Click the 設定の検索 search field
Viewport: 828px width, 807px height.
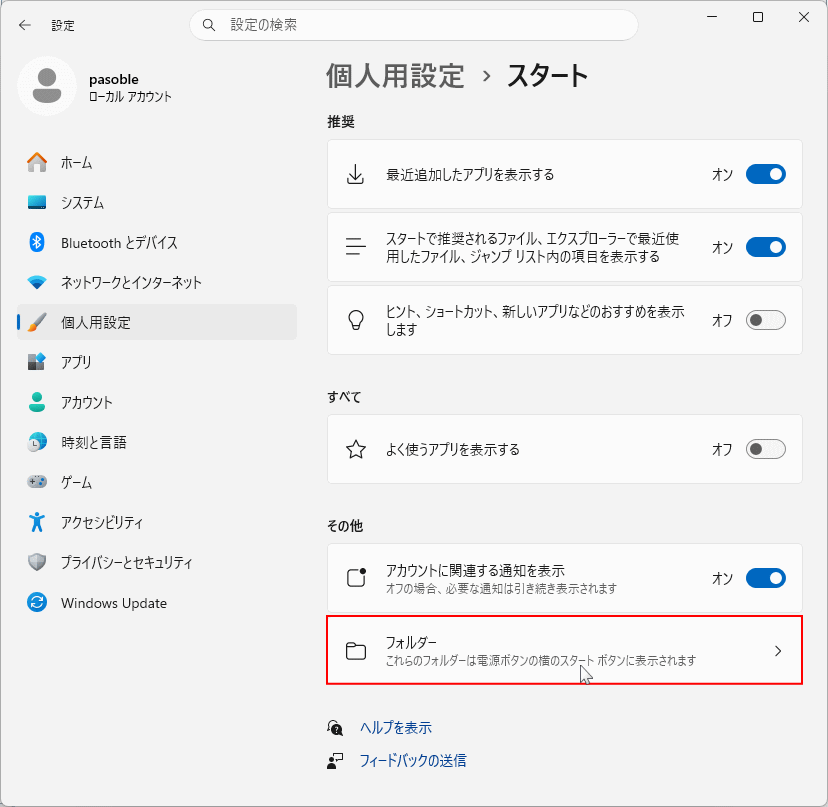(413, 25)
